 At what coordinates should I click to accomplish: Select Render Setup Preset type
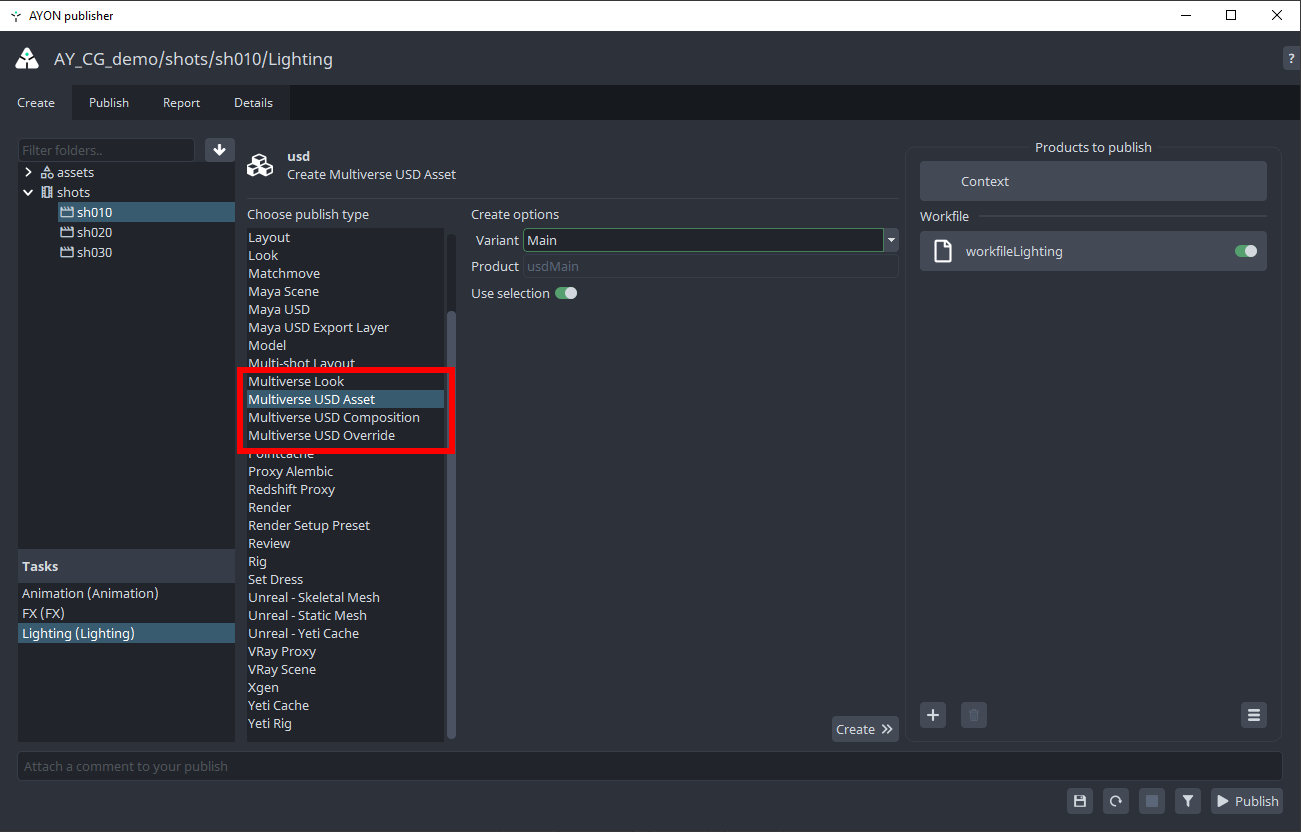345,525
